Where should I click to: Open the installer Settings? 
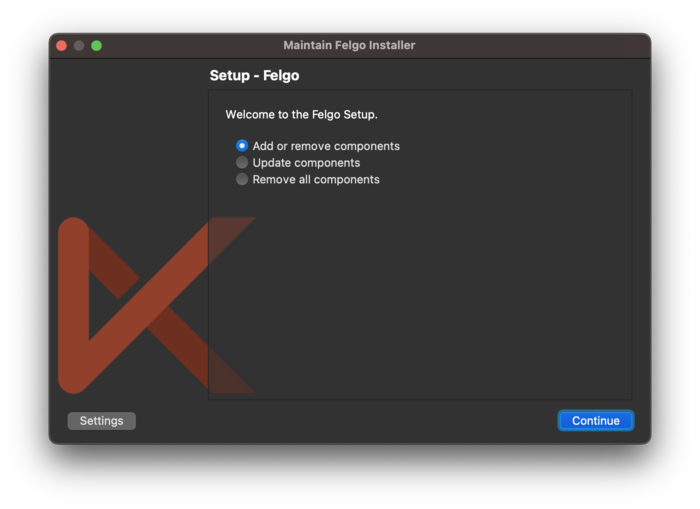click(x=102, y=421)
